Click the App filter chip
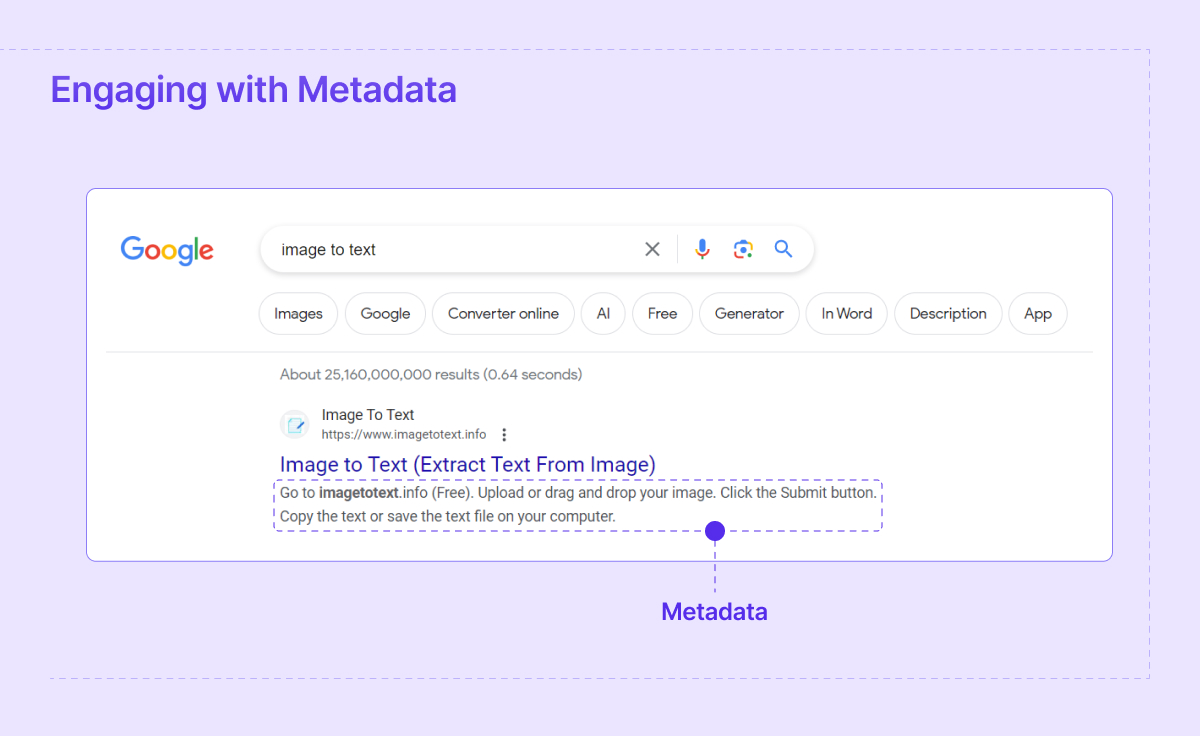Viewport: 1200px width, 736px height. pyautogui.click(x=1038, y=313)
